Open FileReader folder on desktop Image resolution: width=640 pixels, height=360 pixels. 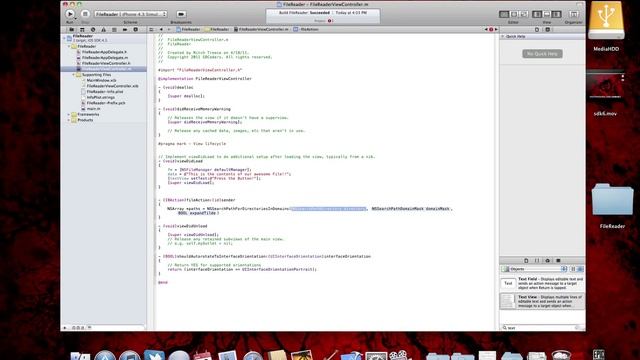pos(612,205)
